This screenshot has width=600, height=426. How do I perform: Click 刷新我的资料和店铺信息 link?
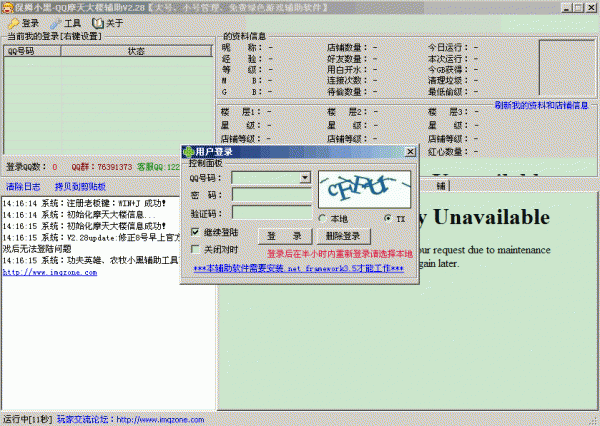pyautogui.click(x=541, y=105)
